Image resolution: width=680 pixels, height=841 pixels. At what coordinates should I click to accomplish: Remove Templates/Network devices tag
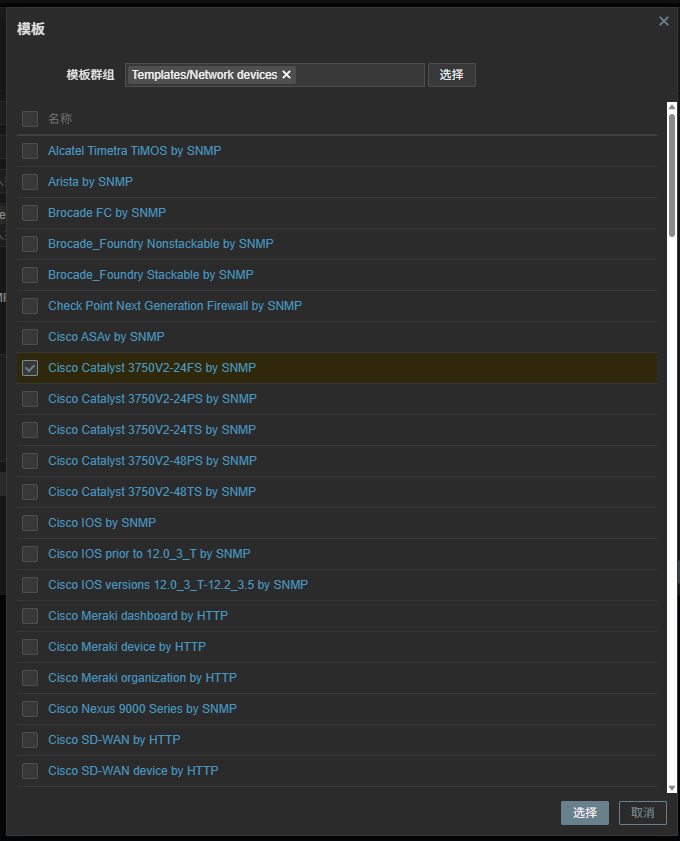tap(286, 75)
